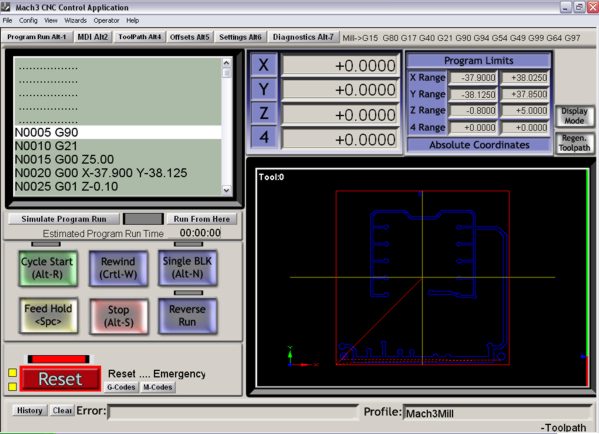Click G-code list scrollbar down arrow
Viewport: 599px width, 434px height.
click(x=227, y=190)
